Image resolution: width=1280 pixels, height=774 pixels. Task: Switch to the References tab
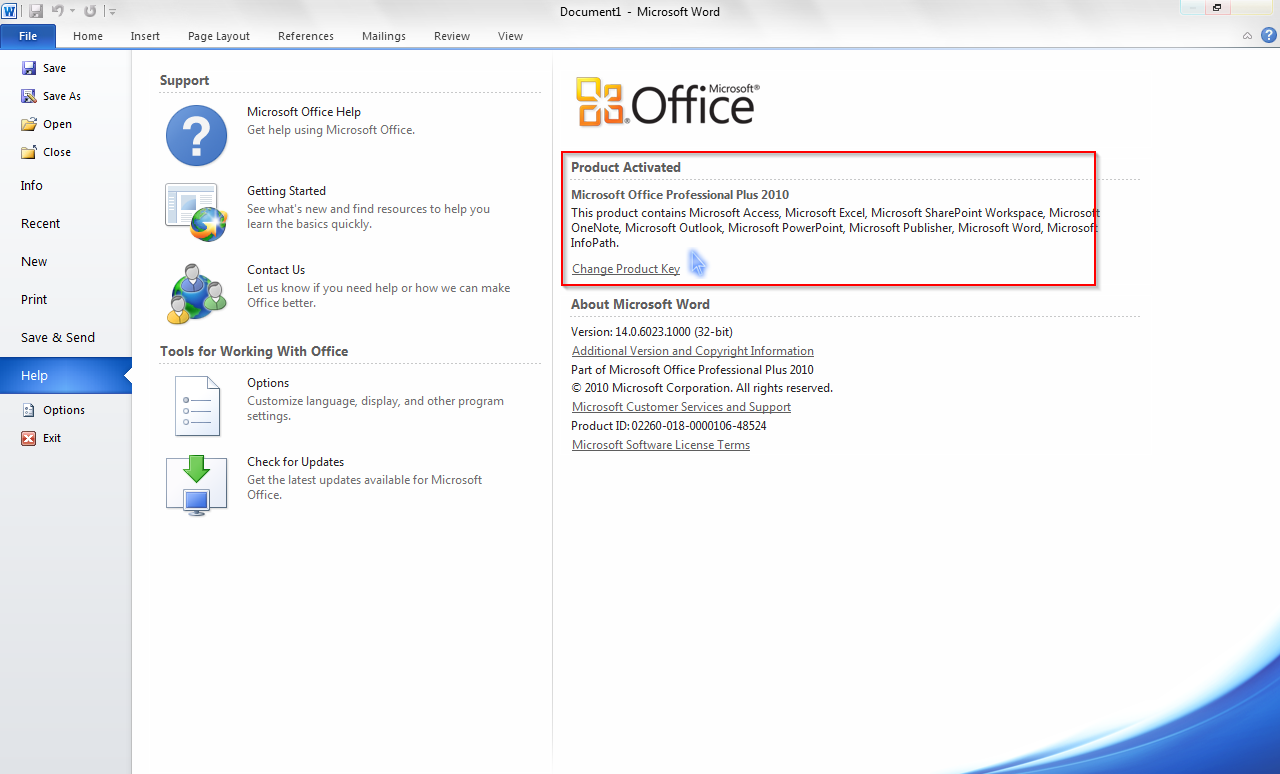306,36
